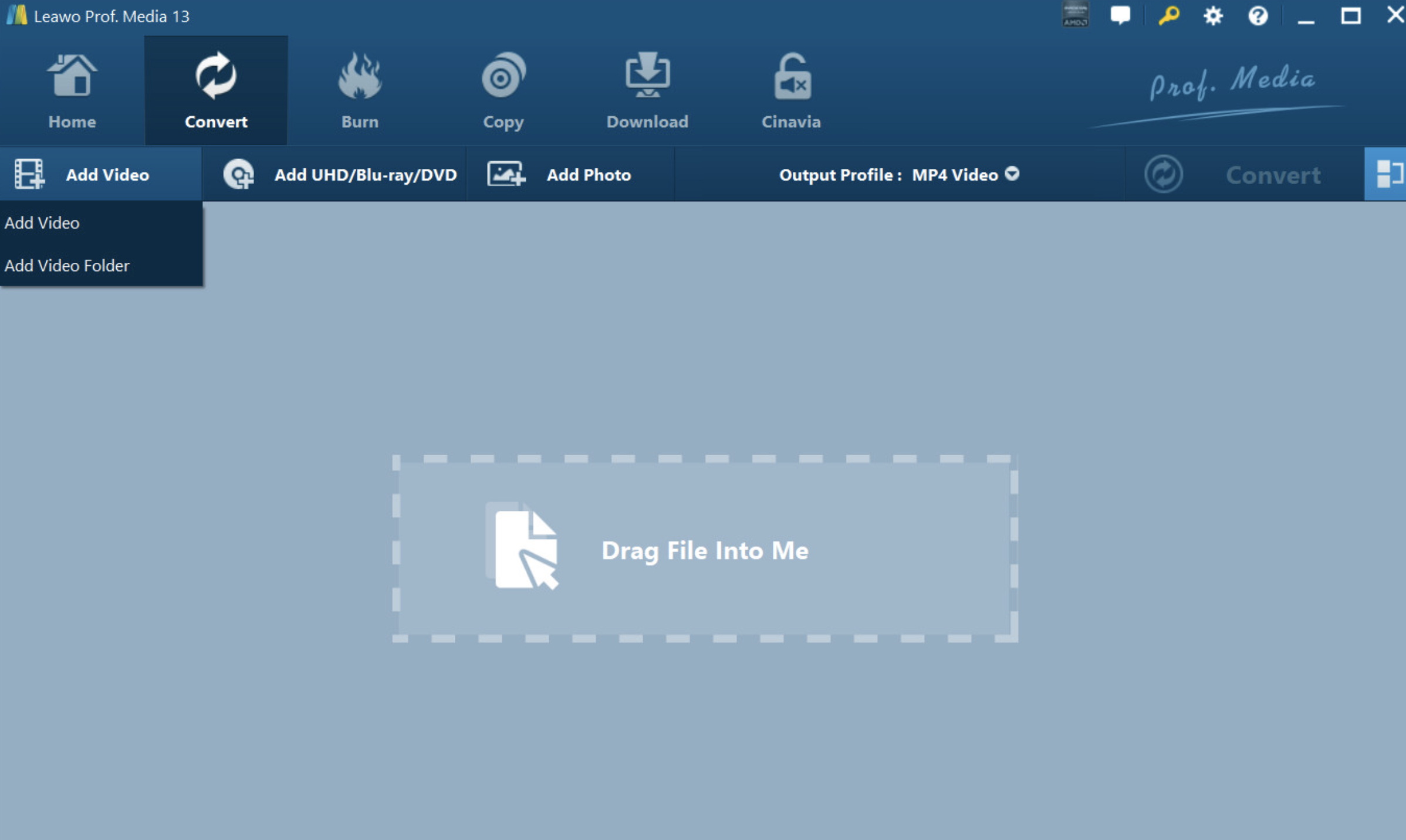Click the Add Video toolbar button
The image size is (1406, 840).
click(101, 174)
